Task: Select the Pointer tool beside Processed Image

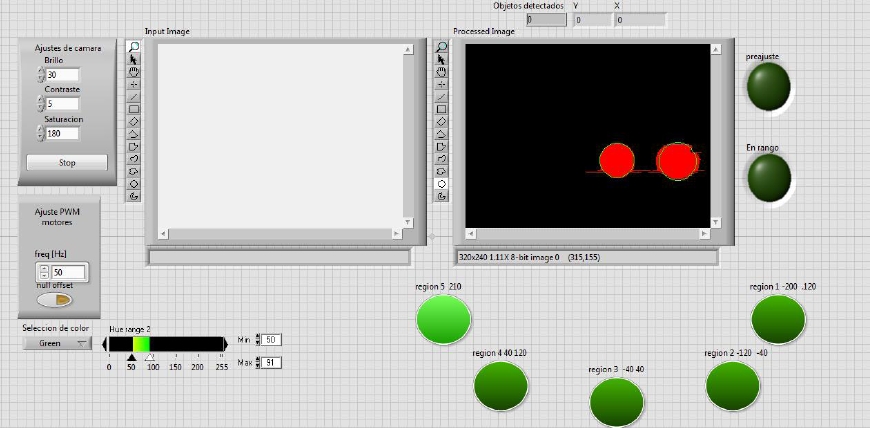Action: click(x=442, y=59)
